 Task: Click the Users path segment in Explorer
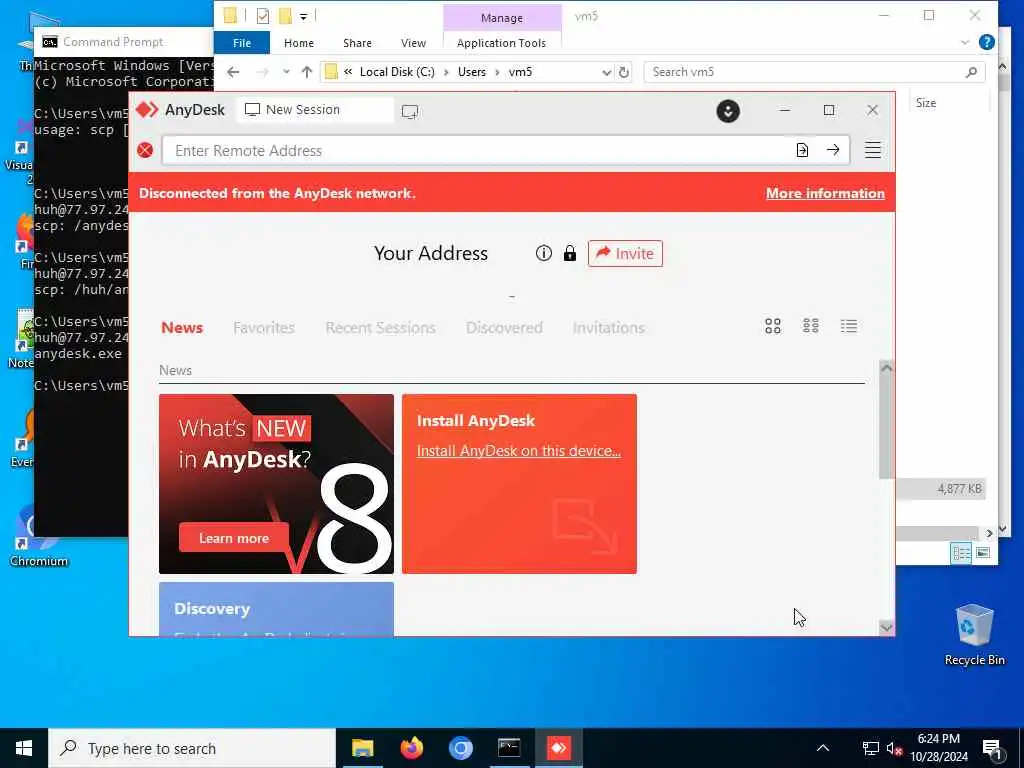(x=472, y=72)
